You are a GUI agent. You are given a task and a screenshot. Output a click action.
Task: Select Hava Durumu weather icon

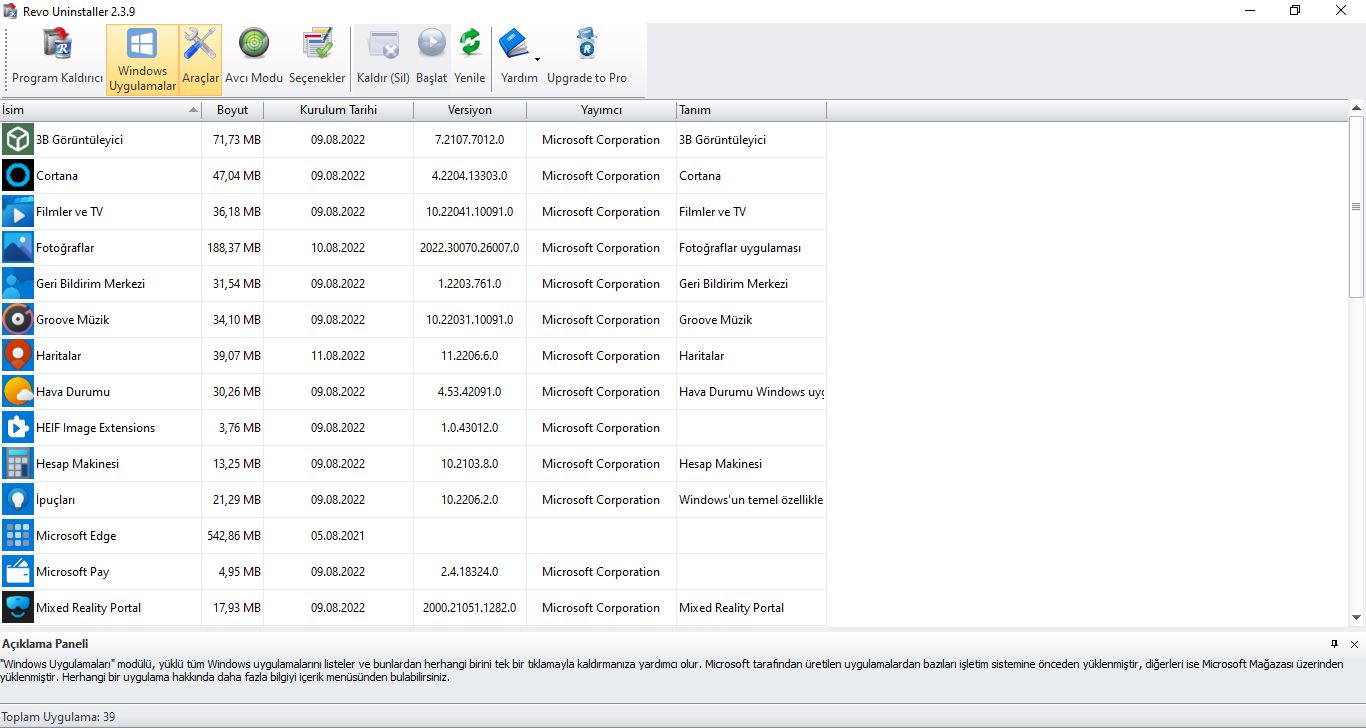(18, 392)
